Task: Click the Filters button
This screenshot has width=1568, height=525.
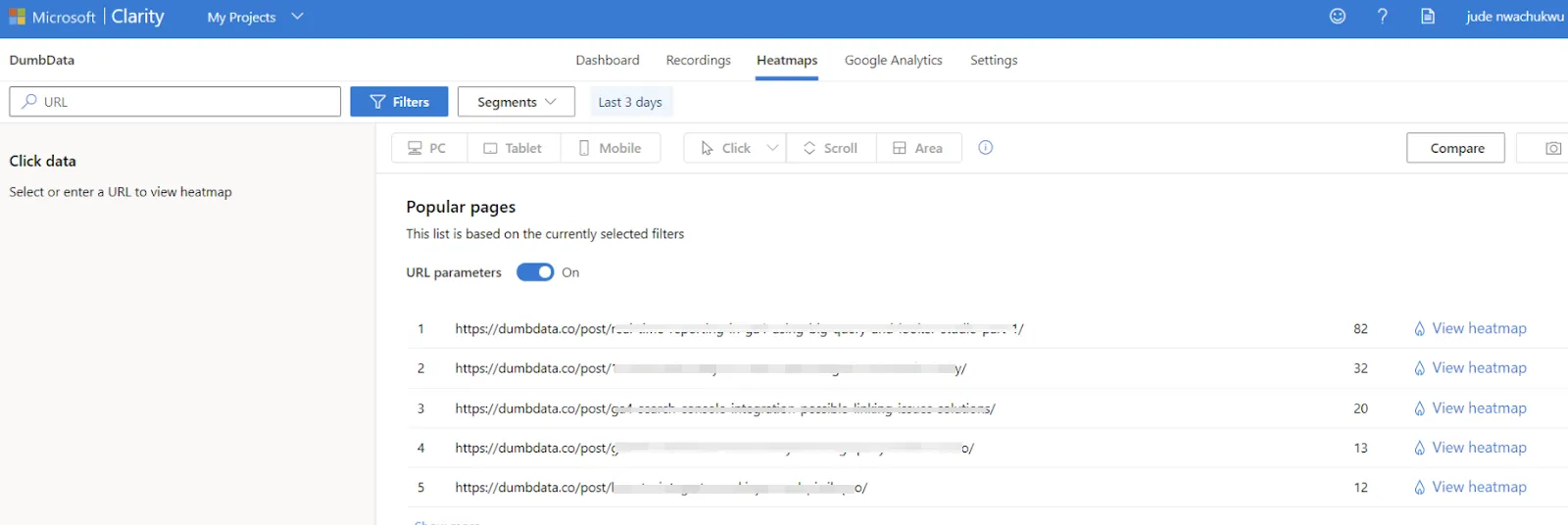Action: pos(399,102)
